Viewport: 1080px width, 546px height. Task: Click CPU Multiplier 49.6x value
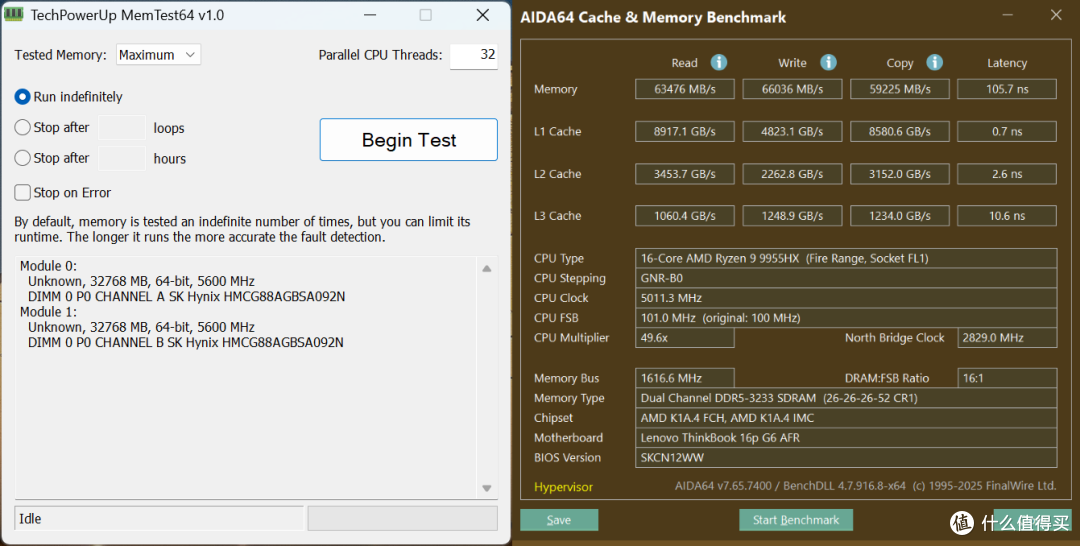coord(685,338)
